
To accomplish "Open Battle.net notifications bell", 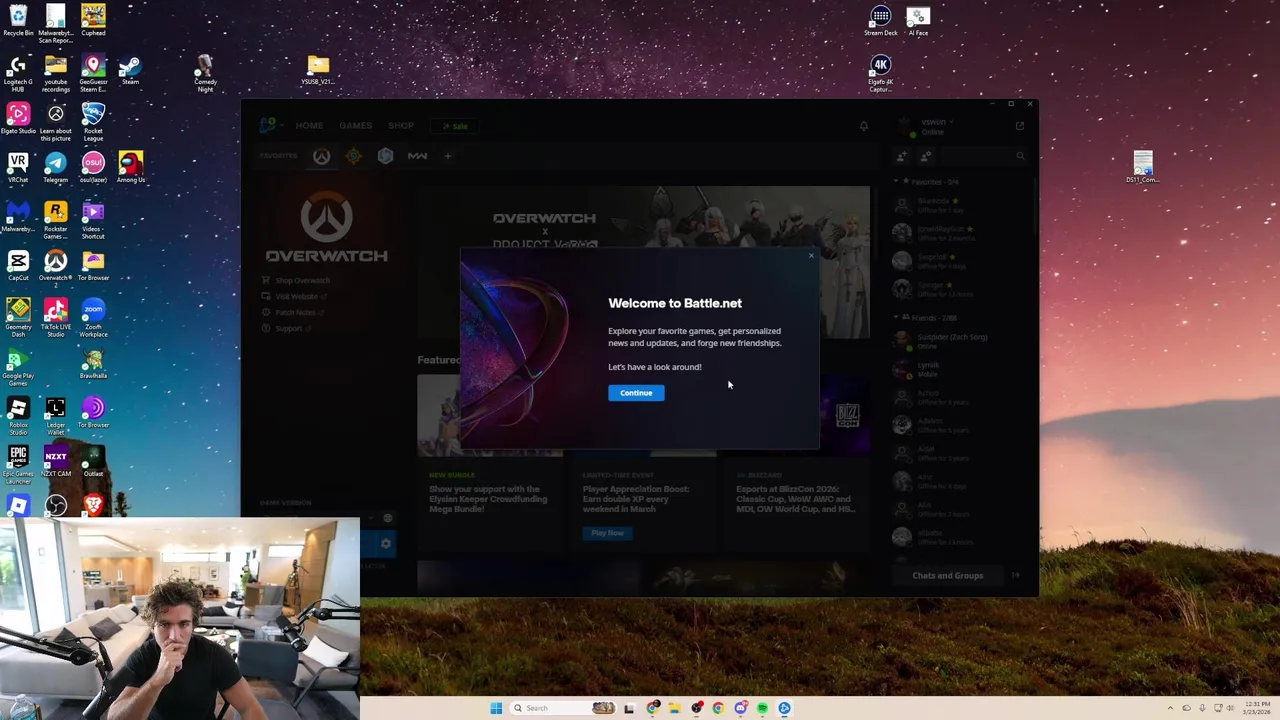I will coord(864,126).
